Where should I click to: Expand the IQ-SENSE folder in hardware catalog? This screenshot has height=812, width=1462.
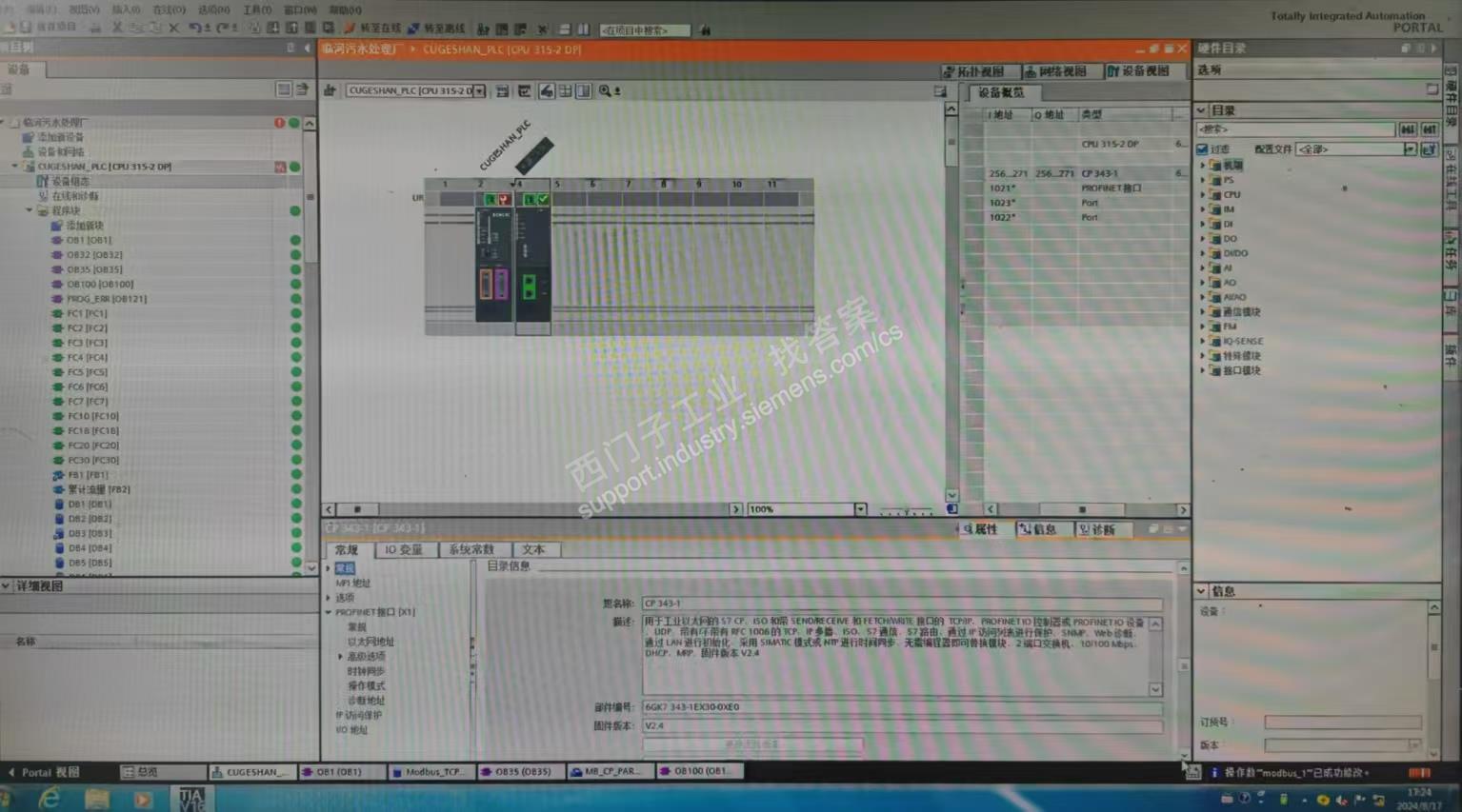click(x=1203, y=341)
